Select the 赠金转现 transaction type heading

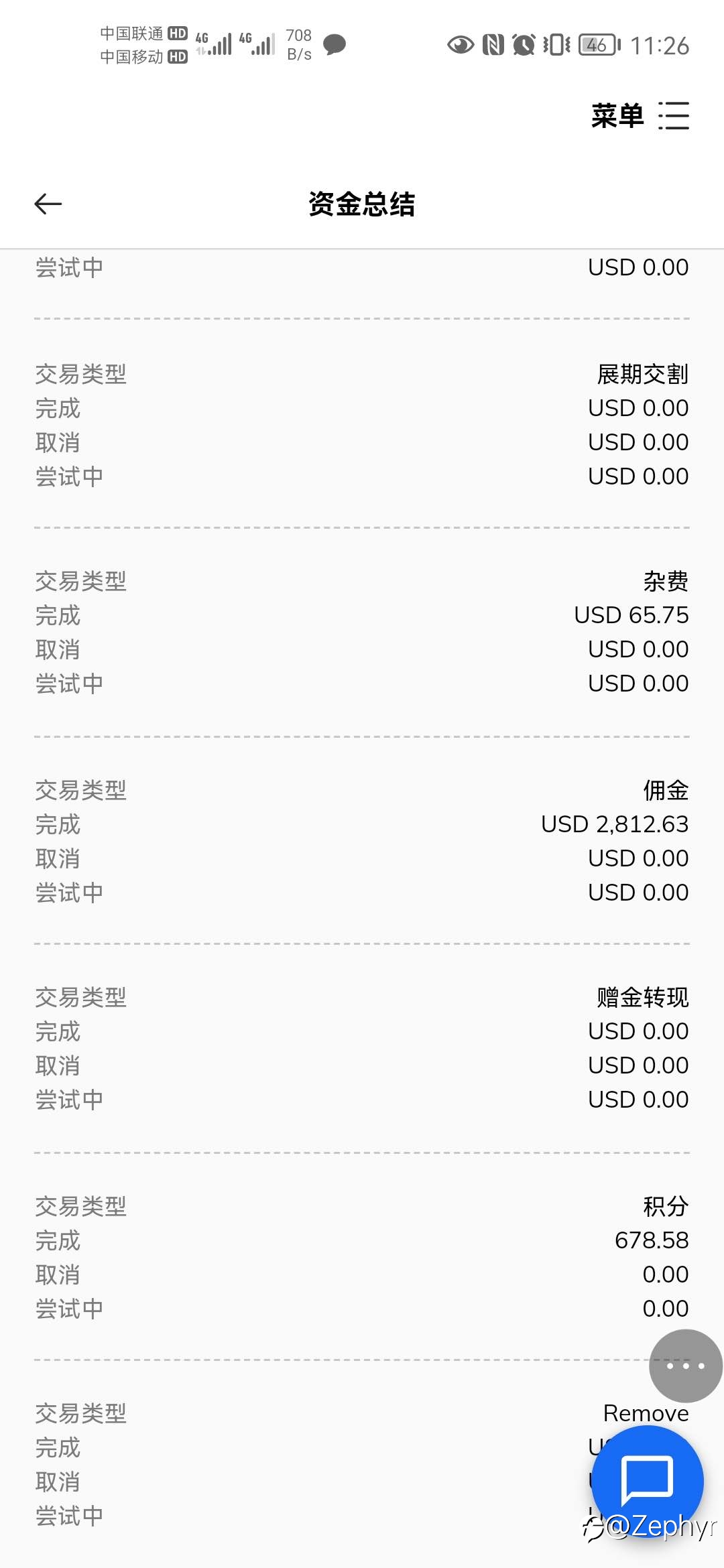pos(643,998)
